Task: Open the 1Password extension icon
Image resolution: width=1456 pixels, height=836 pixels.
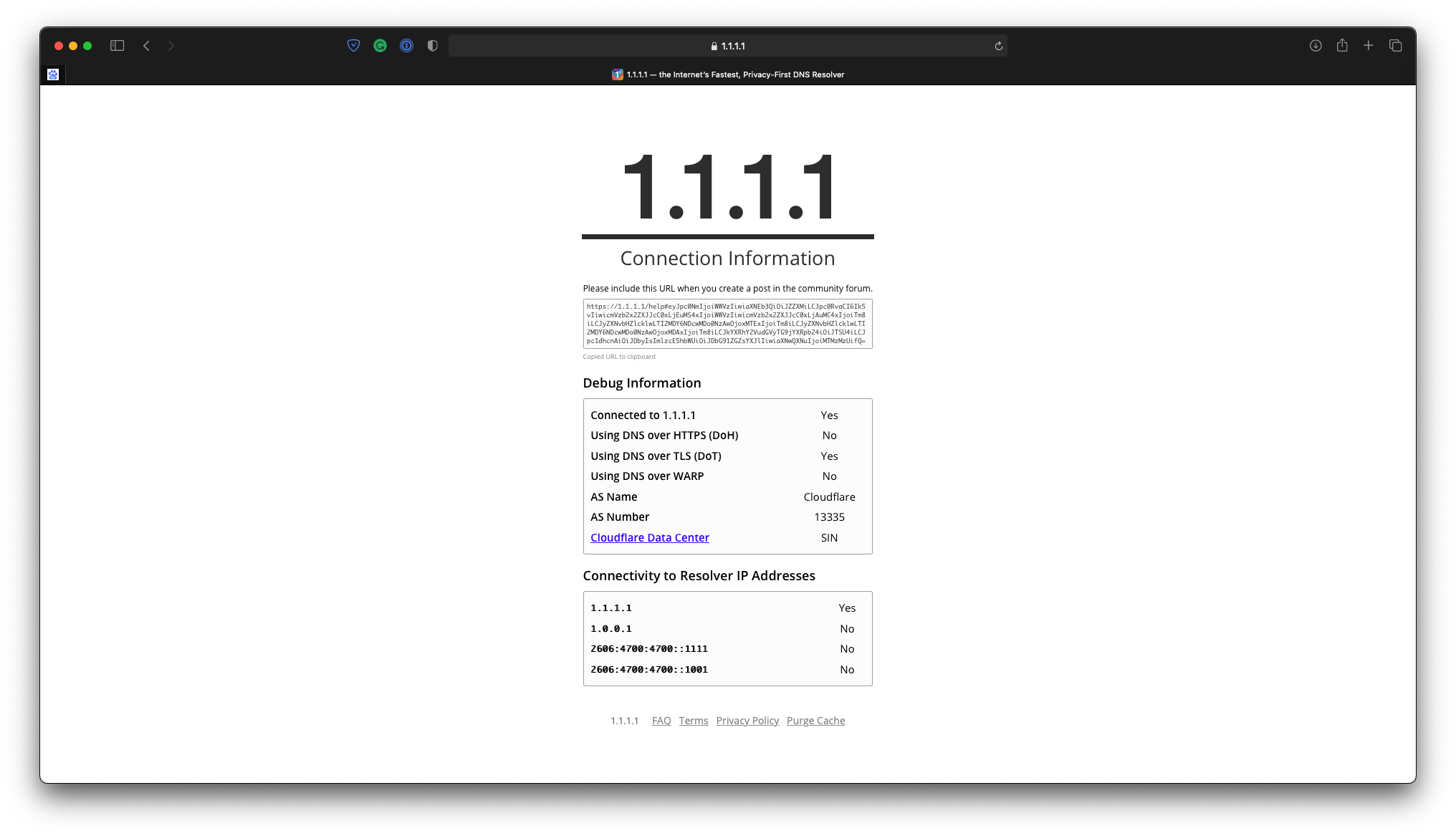Action: tap(406, 46)
